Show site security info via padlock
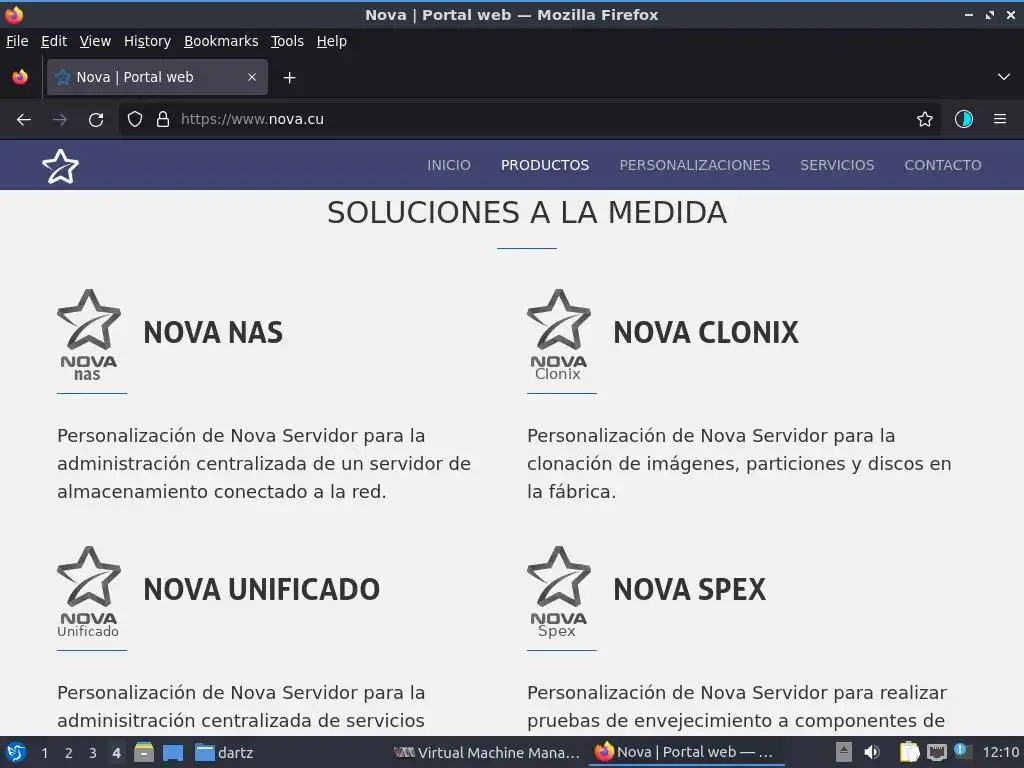 click(x=163, y=120)
